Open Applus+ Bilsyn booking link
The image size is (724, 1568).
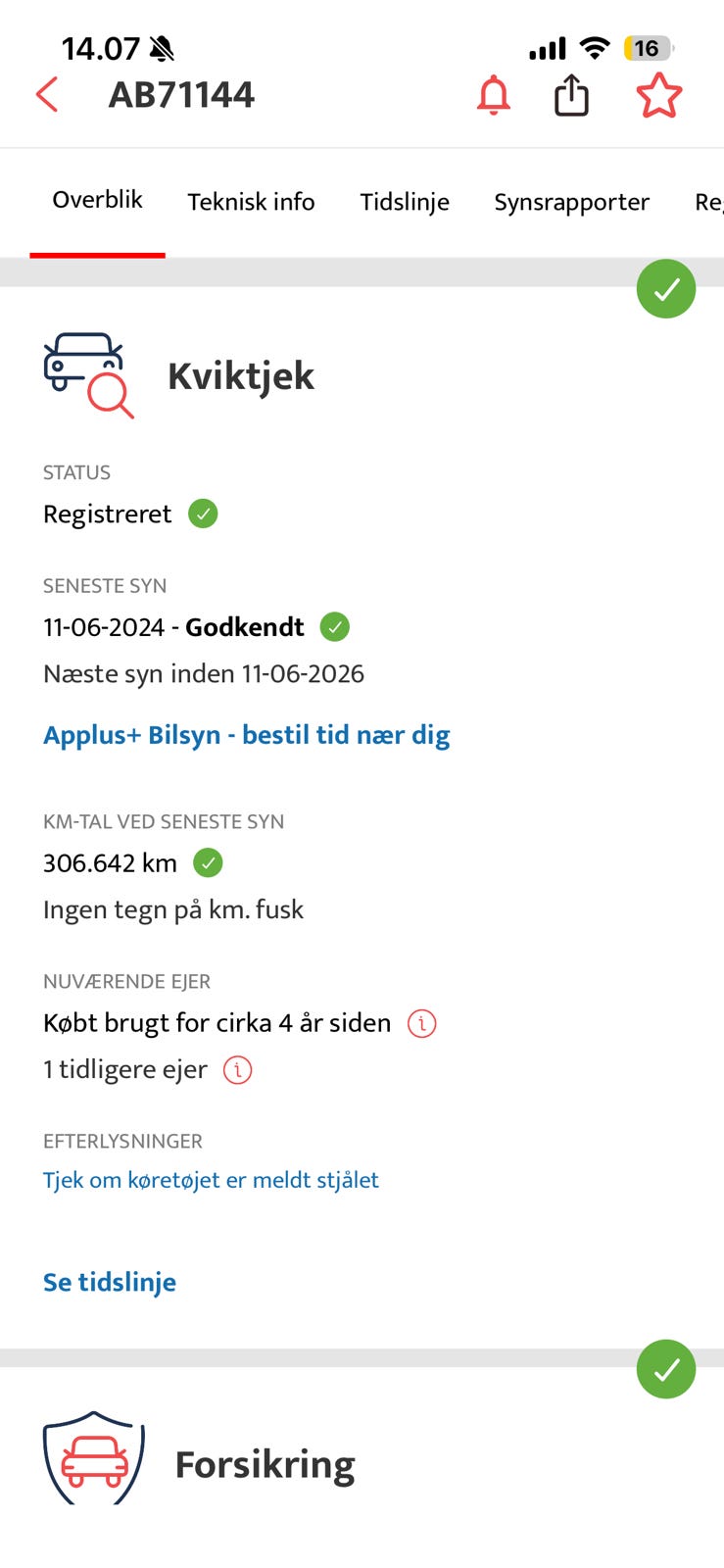[246, 735]
